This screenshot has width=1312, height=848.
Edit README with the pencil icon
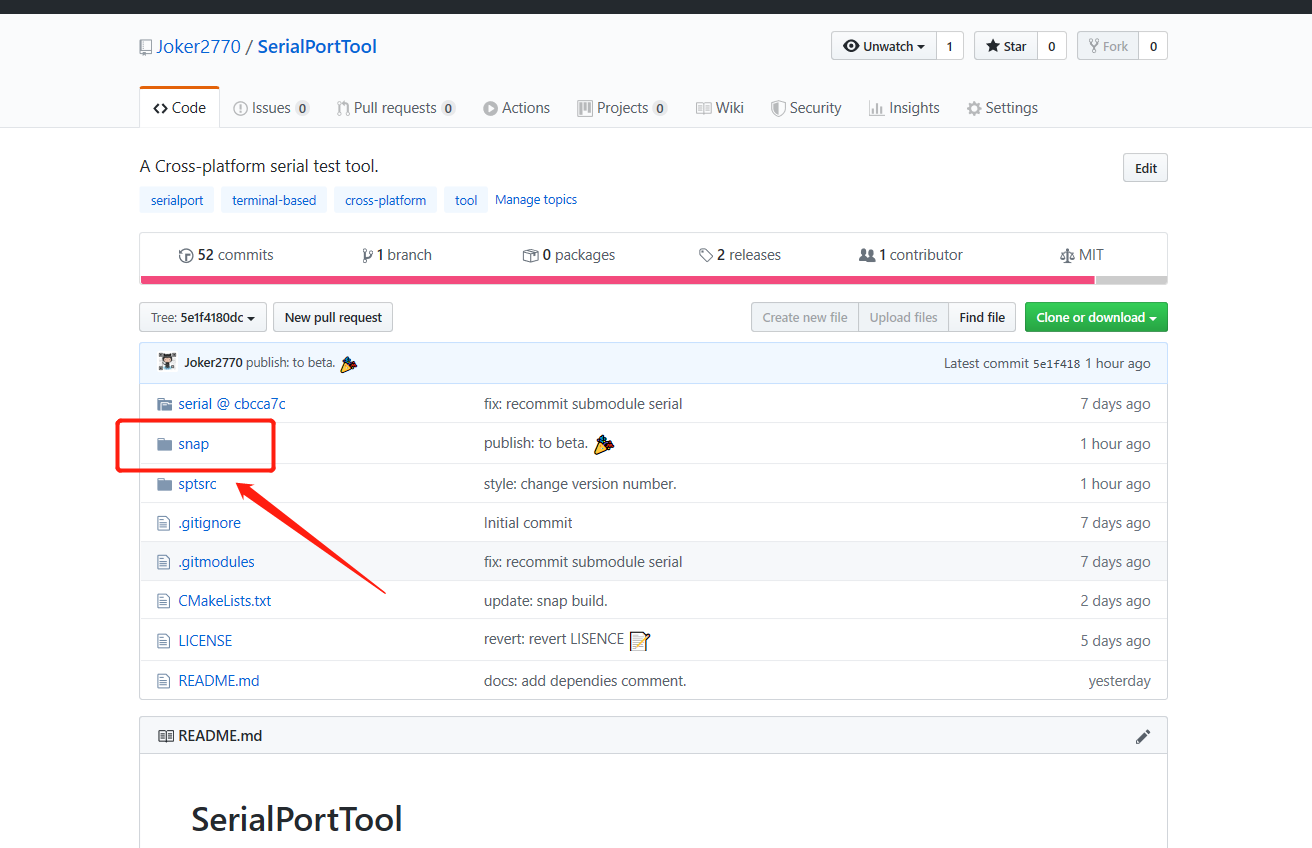(x=1143, y=737)
